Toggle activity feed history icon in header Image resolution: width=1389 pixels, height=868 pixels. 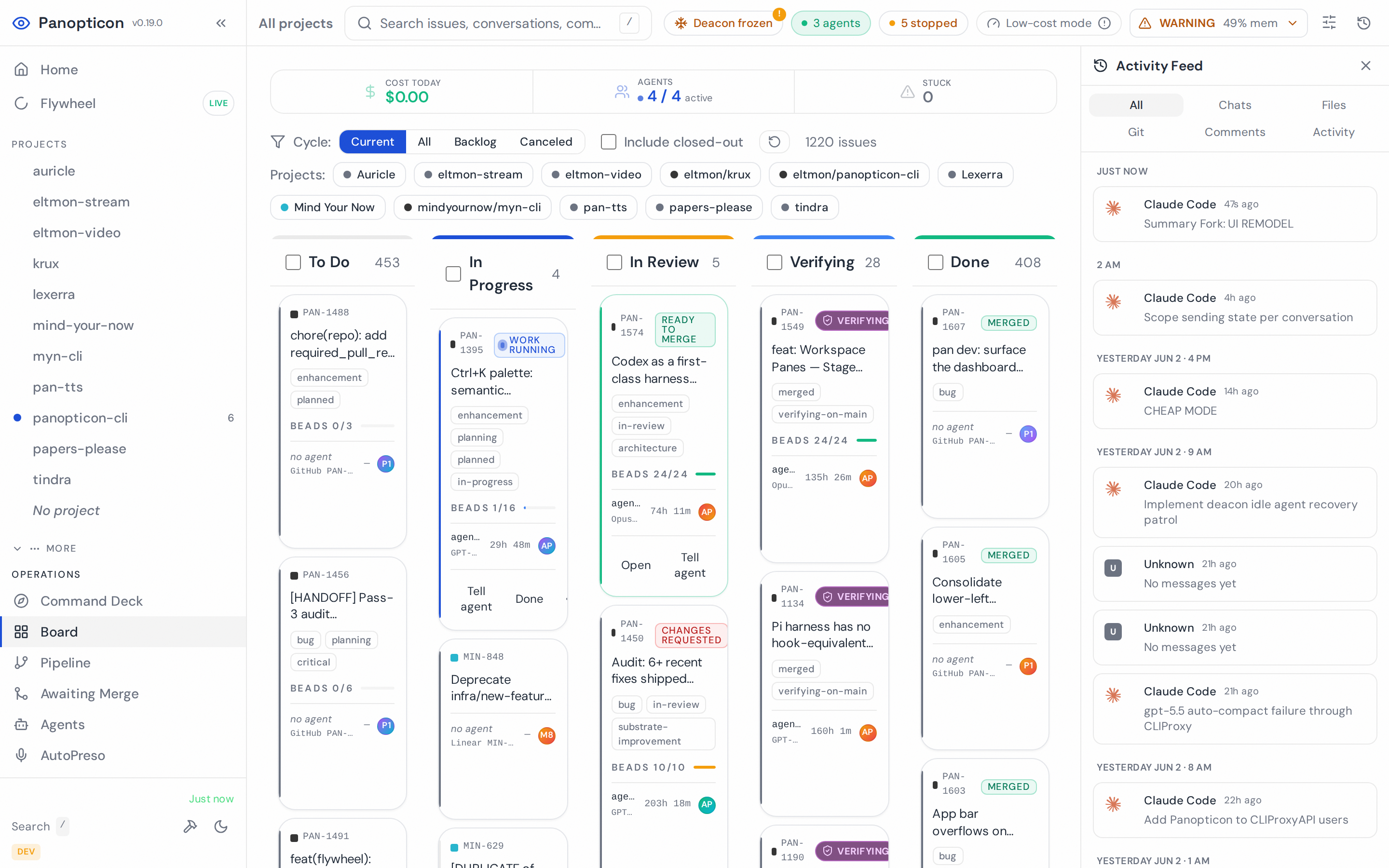(x=1363, y=23)
